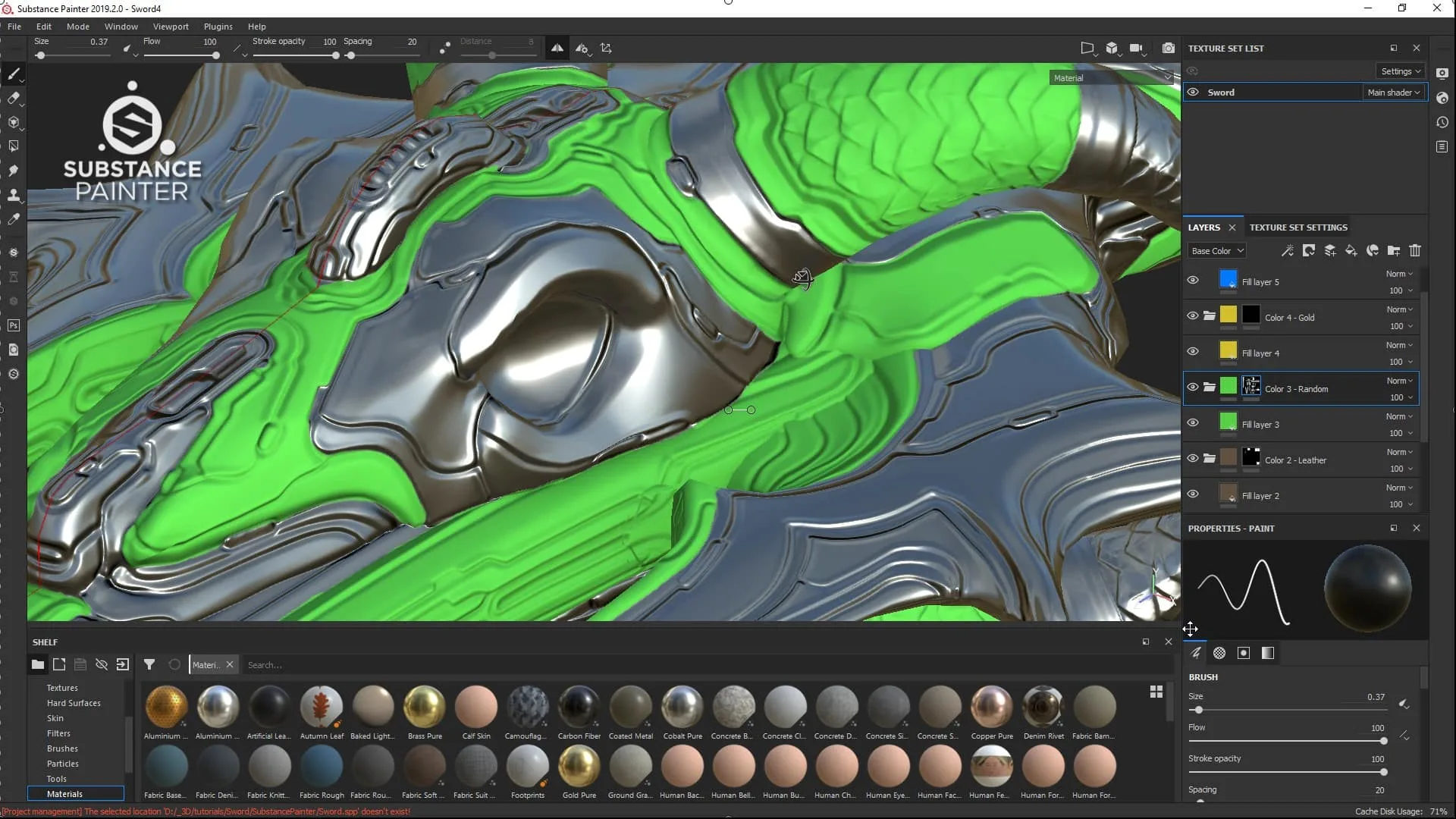This screenshot has height=819, width=1456.
Task: Click the Texture Set Settings tab
Action: click(1298, 227)
